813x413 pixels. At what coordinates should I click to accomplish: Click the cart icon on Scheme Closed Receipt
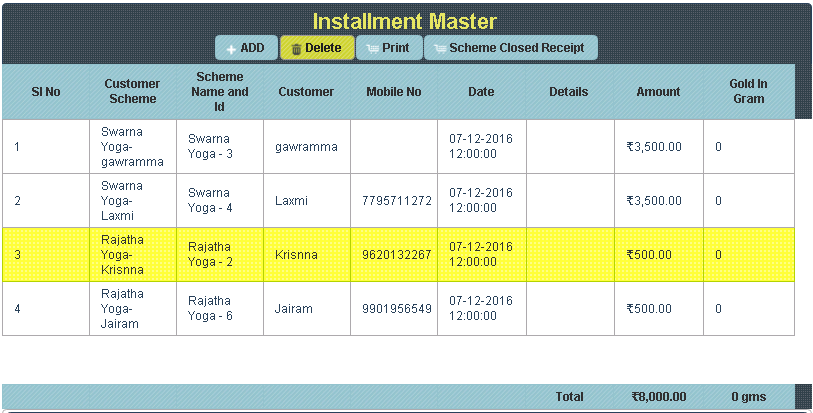point(440,49)
